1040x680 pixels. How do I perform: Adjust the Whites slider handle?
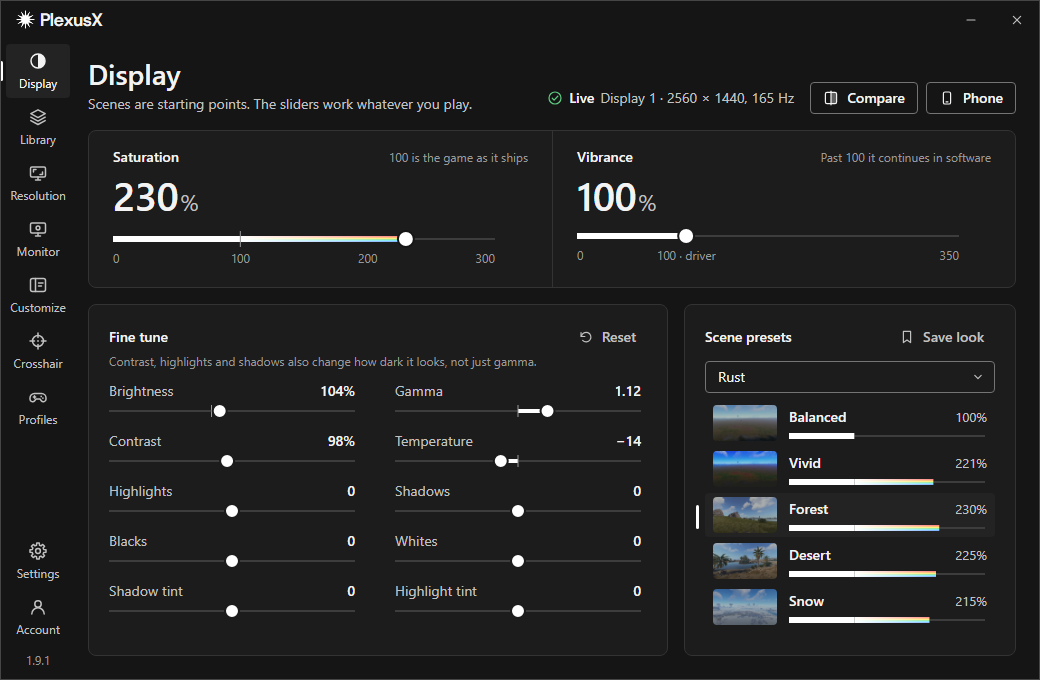(x=518, y=561)
